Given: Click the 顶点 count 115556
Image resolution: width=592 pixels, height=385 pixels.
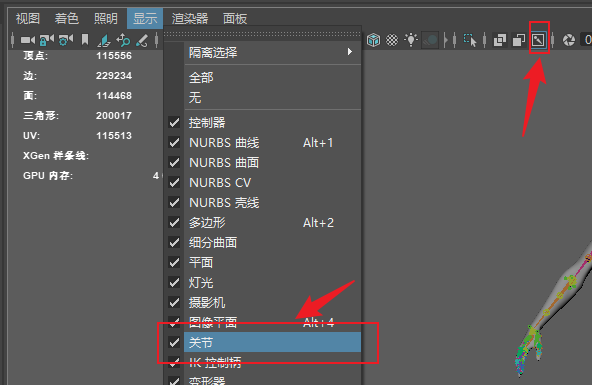Looking at the screenshot, I should pyautogui.click(x=114, y=56).
